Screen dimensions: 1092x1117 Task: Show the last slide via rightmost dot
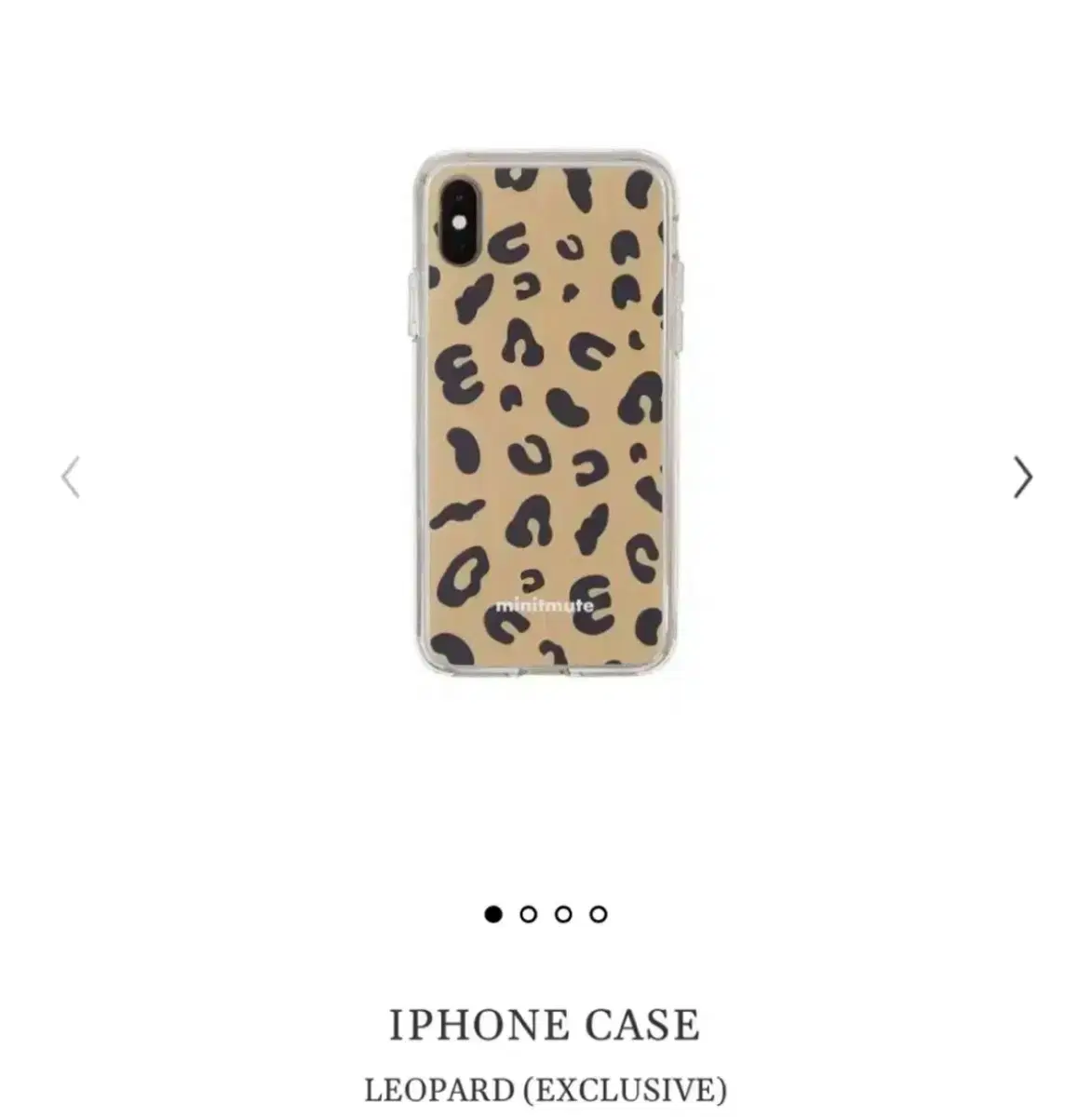599,914
